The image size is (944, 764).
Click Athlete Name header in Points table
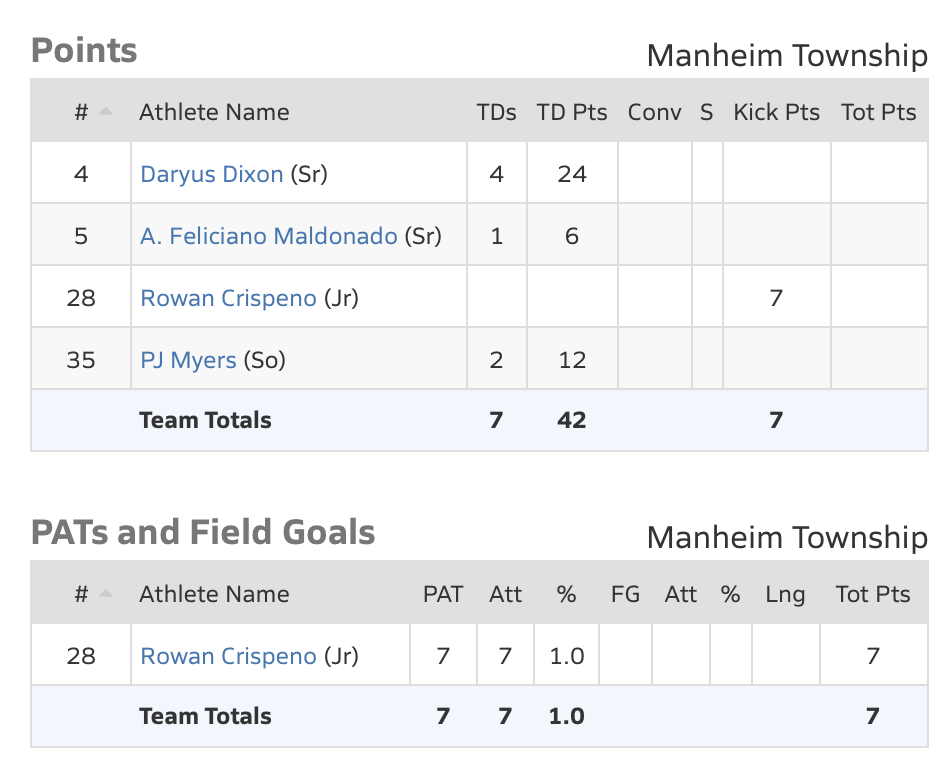[214, 112]
